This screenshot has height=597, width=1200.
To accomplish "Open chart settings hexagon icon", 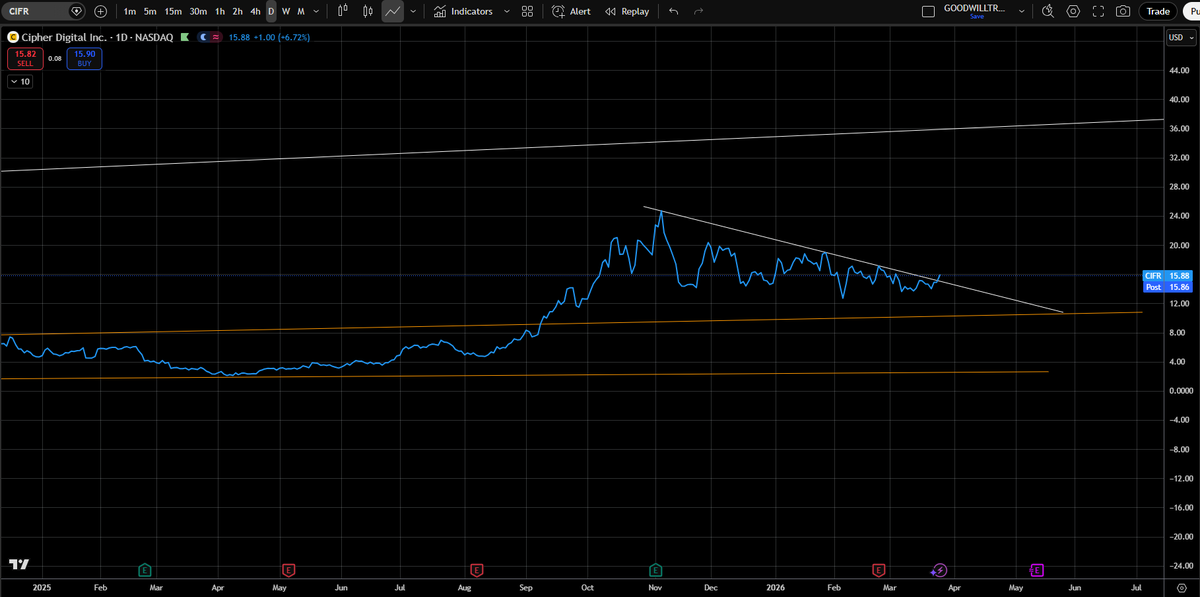I will pos(1073,11).
